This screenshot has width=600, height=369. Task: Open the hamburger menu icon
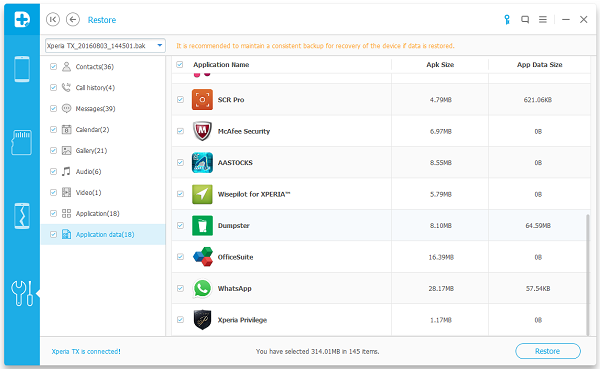tap(543, 20)
